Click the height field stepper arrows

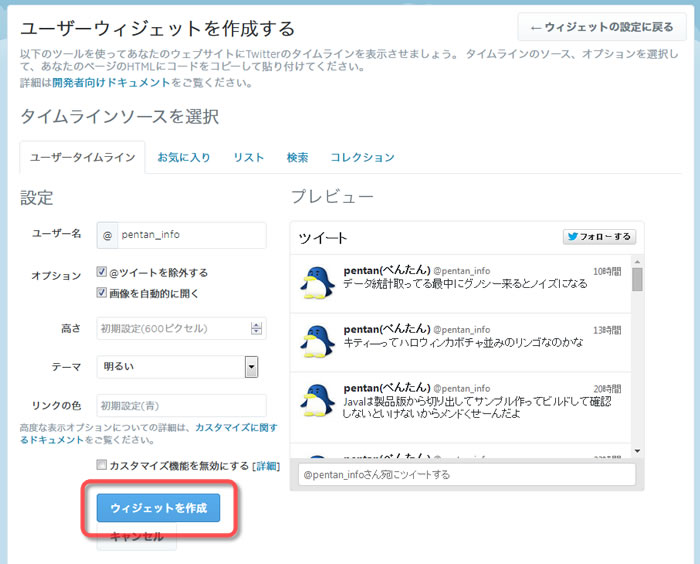257,328
